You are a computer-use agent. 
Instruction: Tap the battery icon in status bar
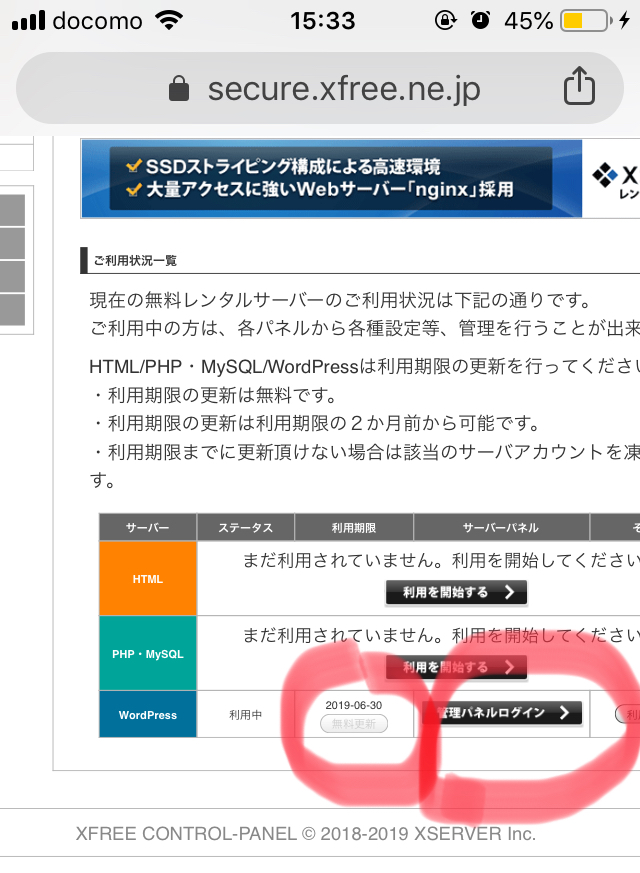coord(586,21)
